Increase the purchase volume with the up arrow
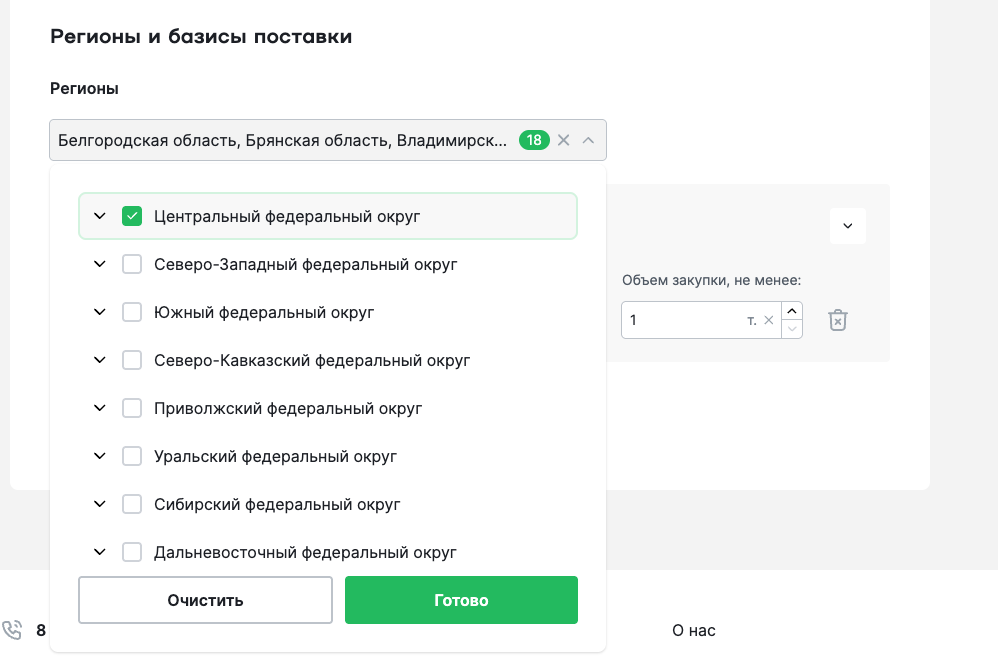998x666 pixels. tap(792, 311)
